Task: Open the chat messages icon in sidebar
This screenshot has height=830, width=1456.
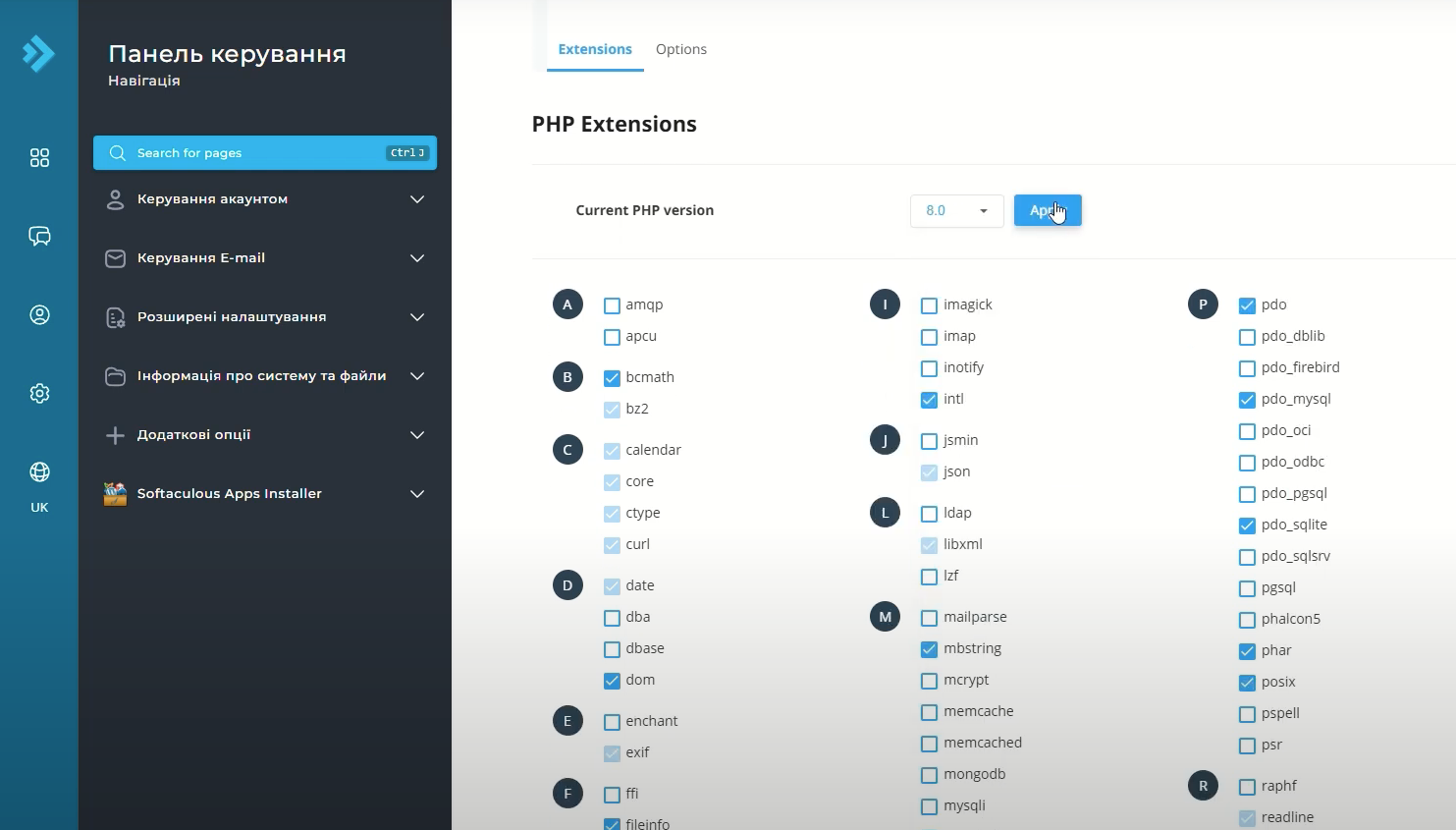Action: 39,237
